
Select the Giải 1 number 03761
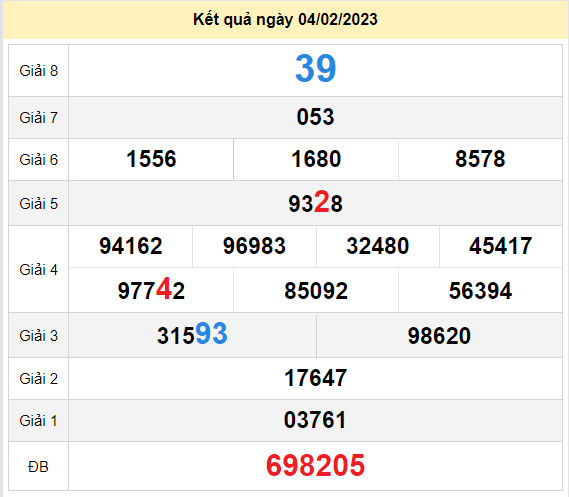[315, 420]
